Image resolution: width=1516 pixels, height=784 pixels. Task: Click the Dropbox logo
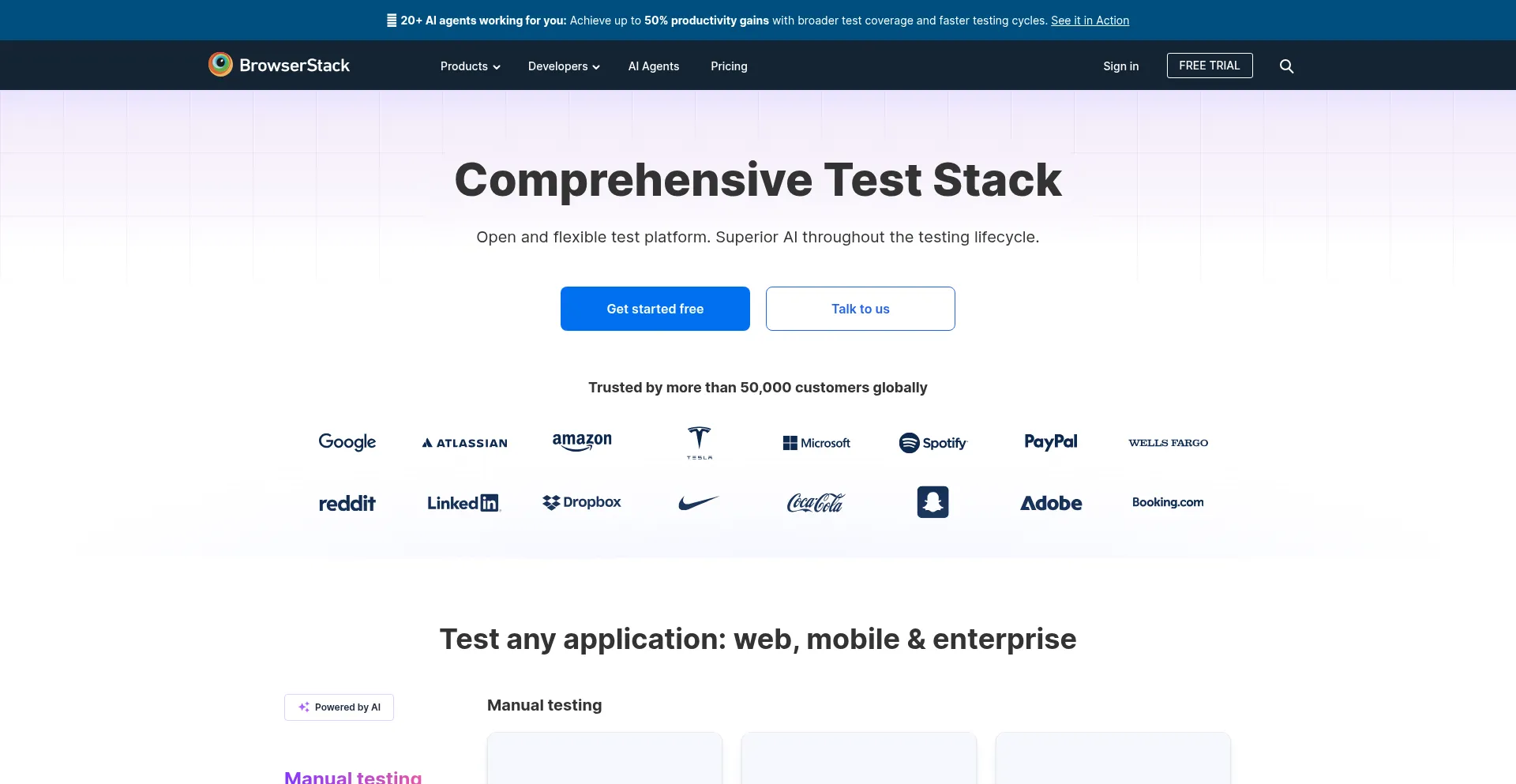(x=582, y=502)
